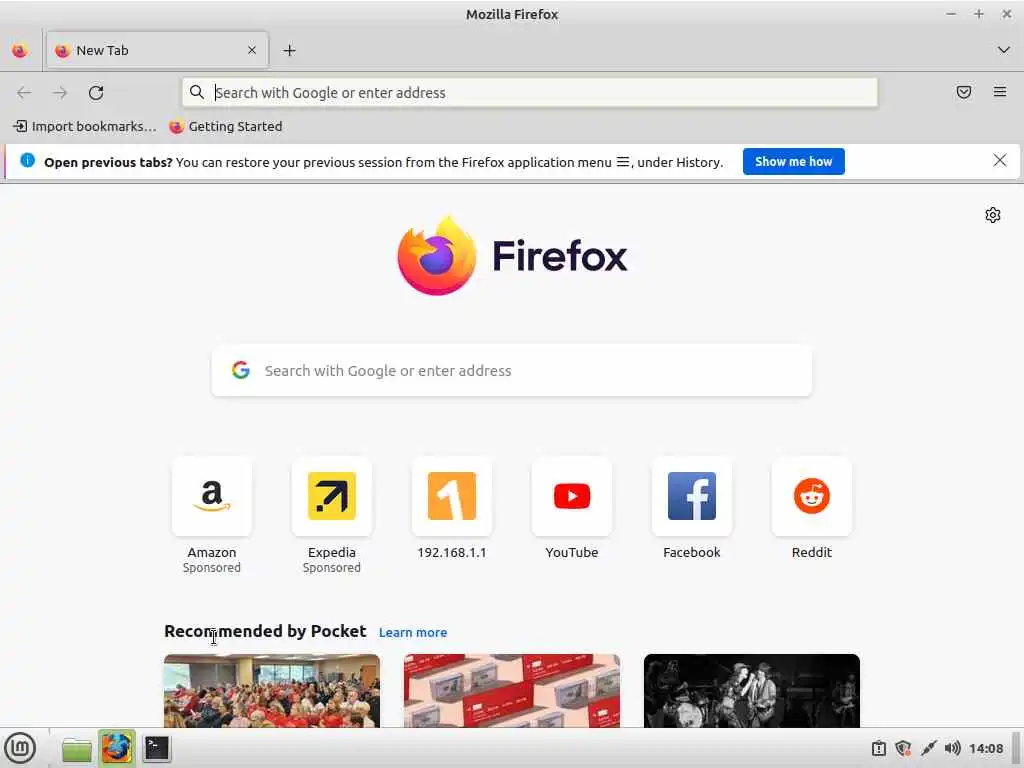Open the Firefox application hamburger menu
The width and height of the screenshot is (1024, 768).
coord(1000,92)
